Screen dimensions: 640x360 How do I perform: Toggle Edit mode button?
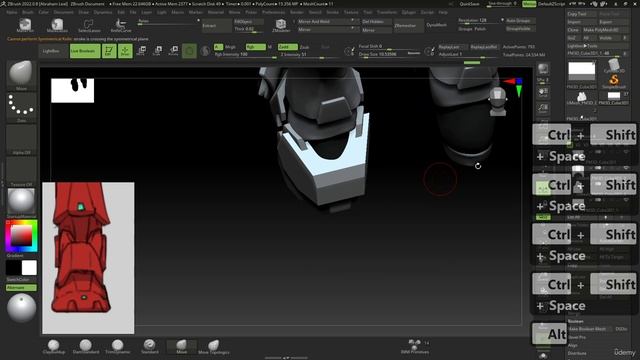point(109,51)
